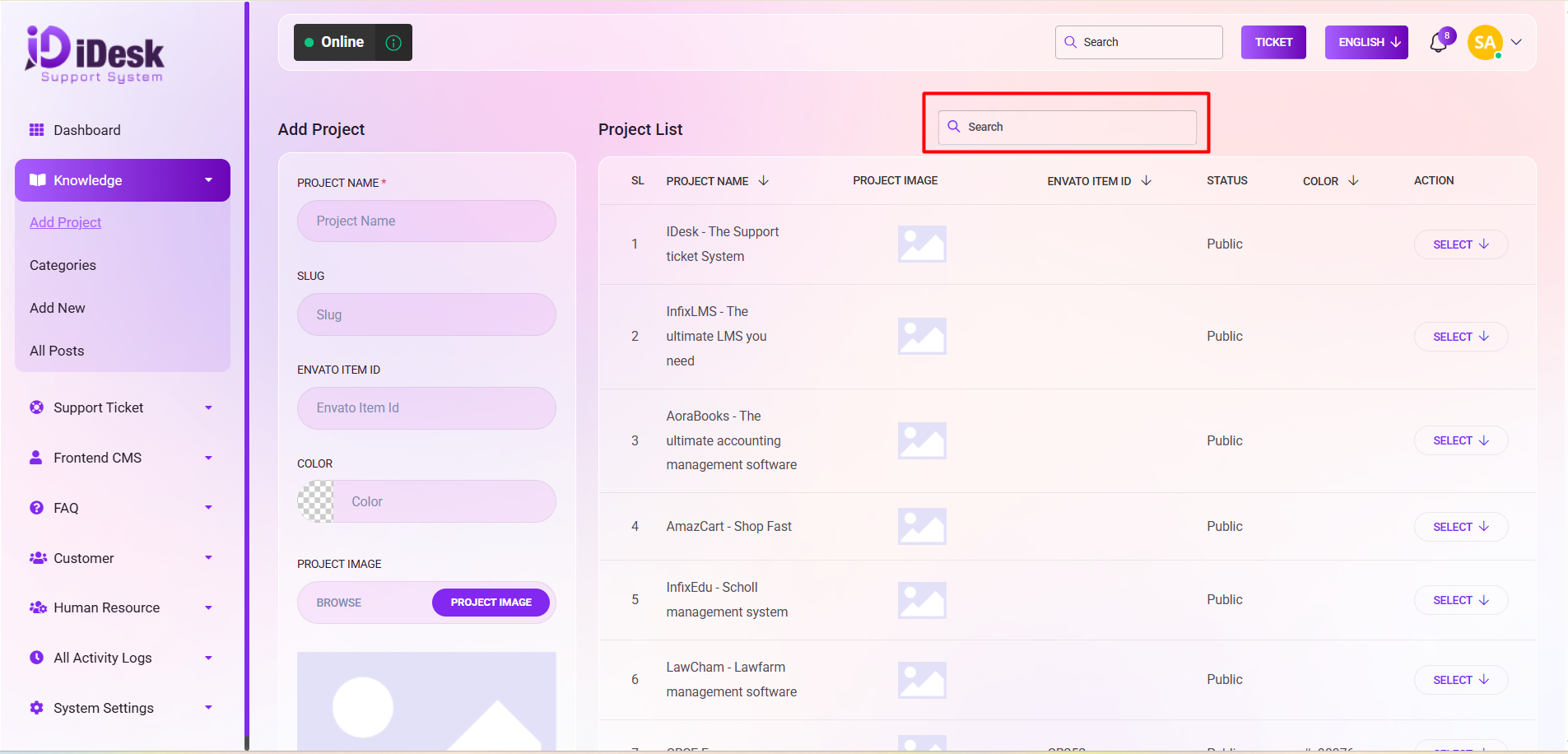
Task: Click the System Settings gear icon
Action: click(x=36, y=708)
